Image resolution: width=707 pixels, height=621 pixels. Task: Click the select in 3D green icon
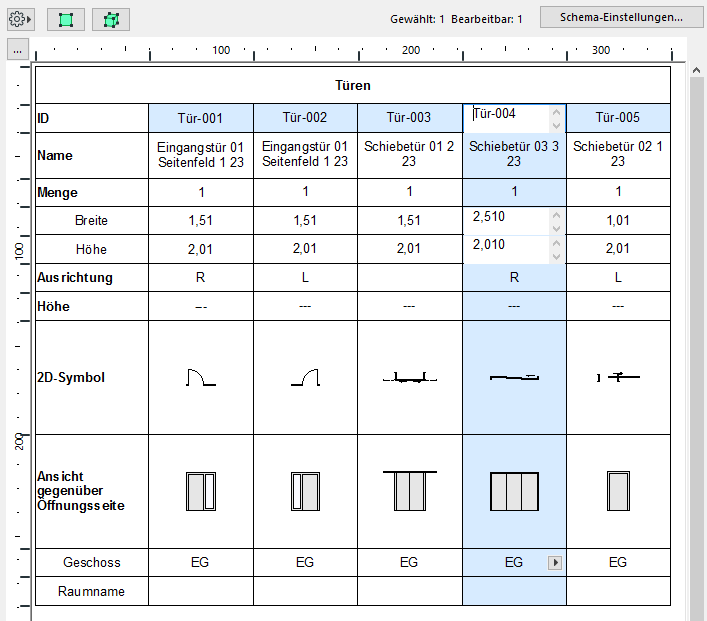pos(111,20)
